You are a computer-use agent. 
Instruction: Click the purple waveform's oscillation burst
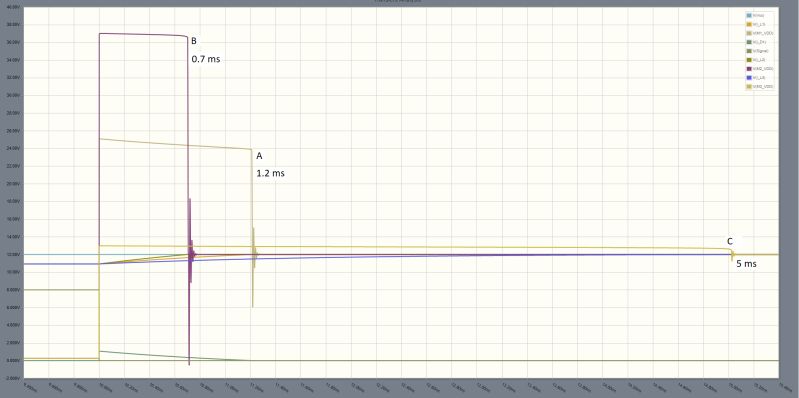190,255
